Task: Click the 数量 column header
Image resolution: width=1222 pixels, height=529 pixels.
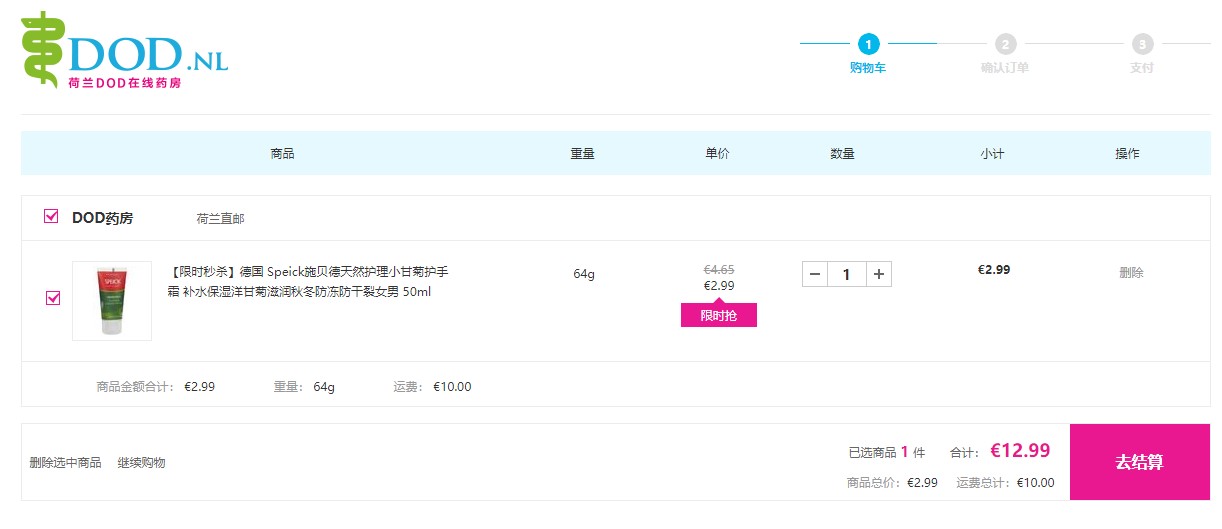Action: click(843, 154)
